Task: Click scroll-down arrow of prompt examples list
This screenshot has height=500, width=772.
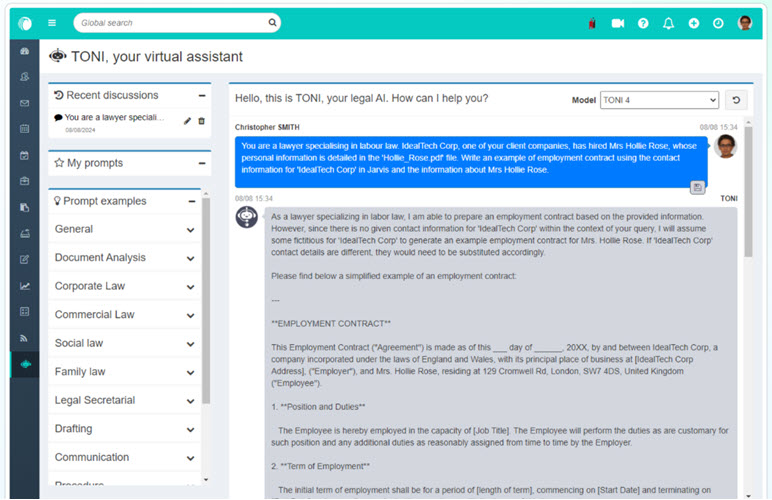Action: click(206, 480)
